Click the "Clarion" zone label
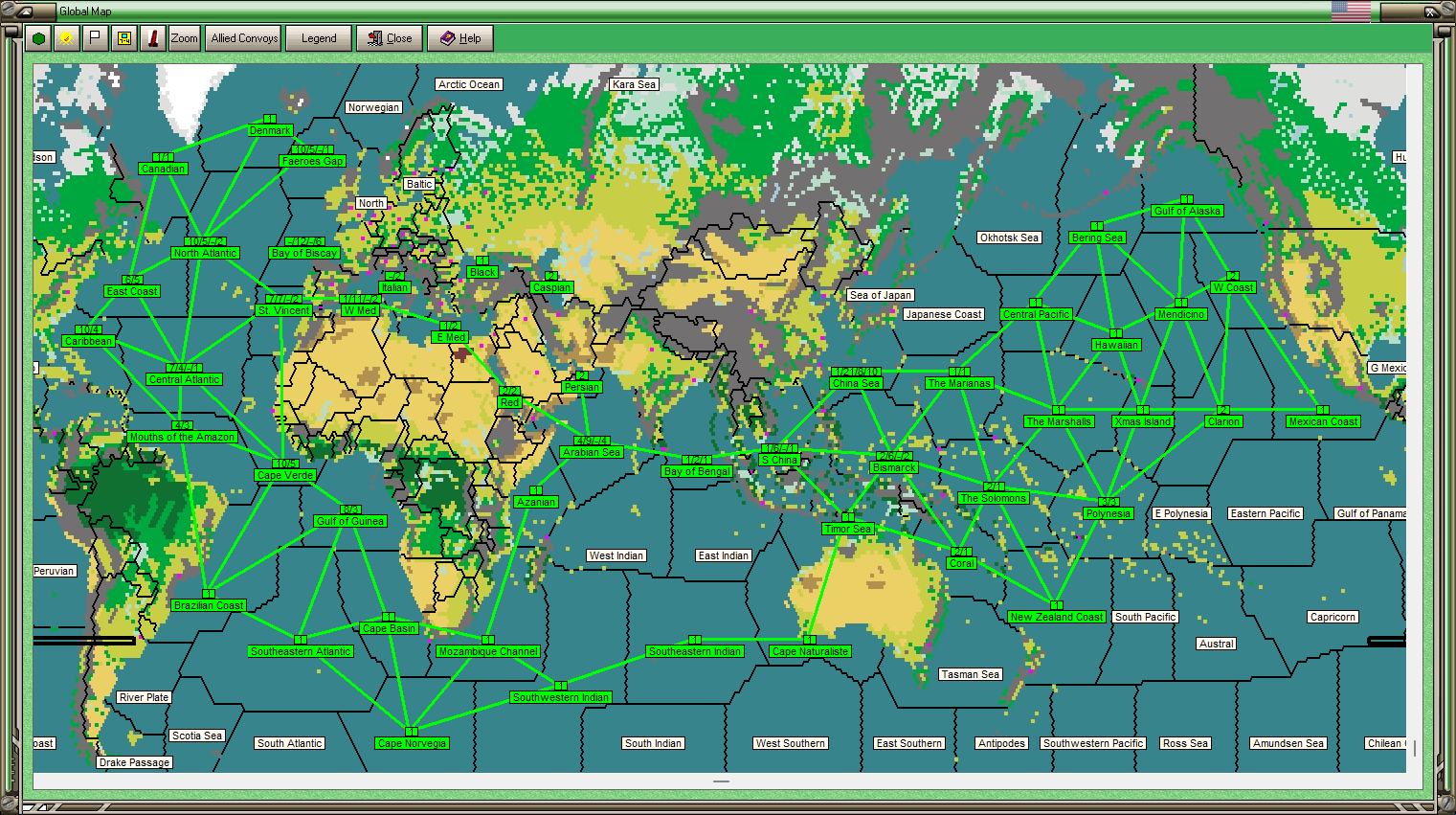Viewport: 1456px width, 815px height. pyautogui.click(x=1223, y=421)
